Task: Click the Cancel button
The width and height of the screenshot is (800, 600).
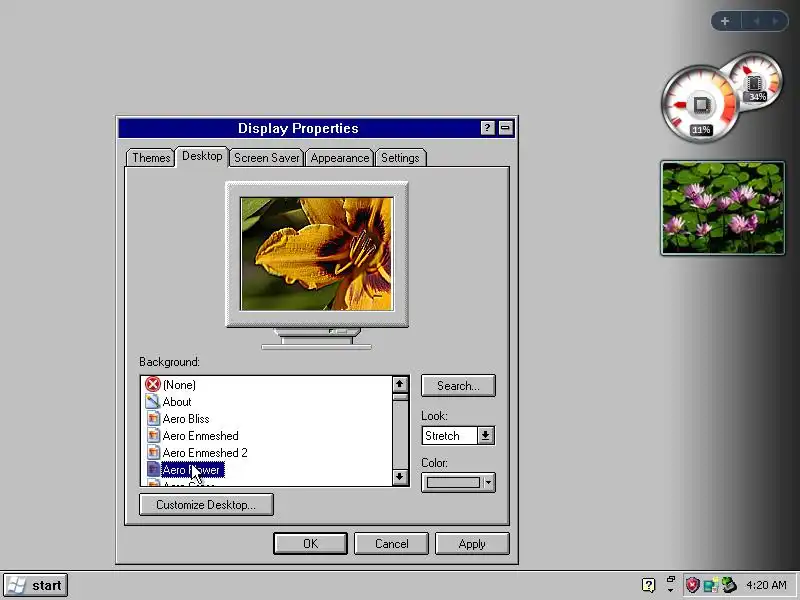Action: [391, 544]
